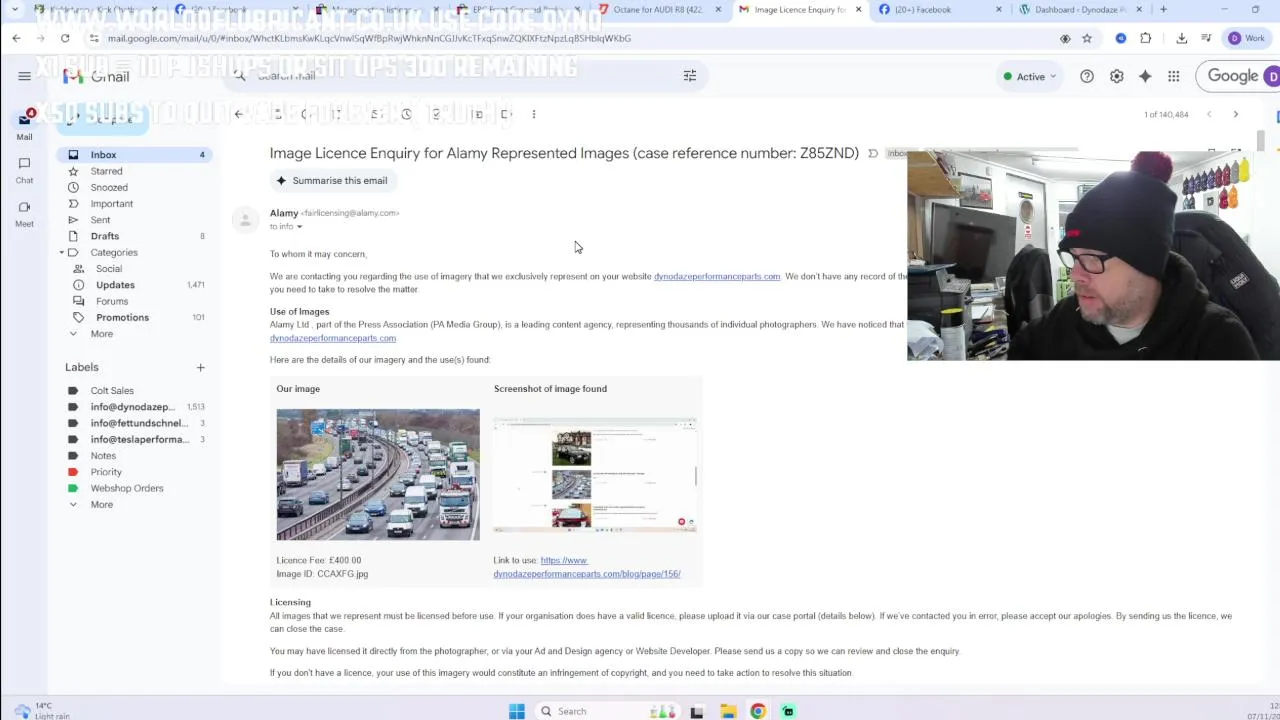The image size is (1280, 720).
Task: Open dynodazeperformanceparts.com link under Use of Images
Action: pyautogui.click(x=333, y=338)
